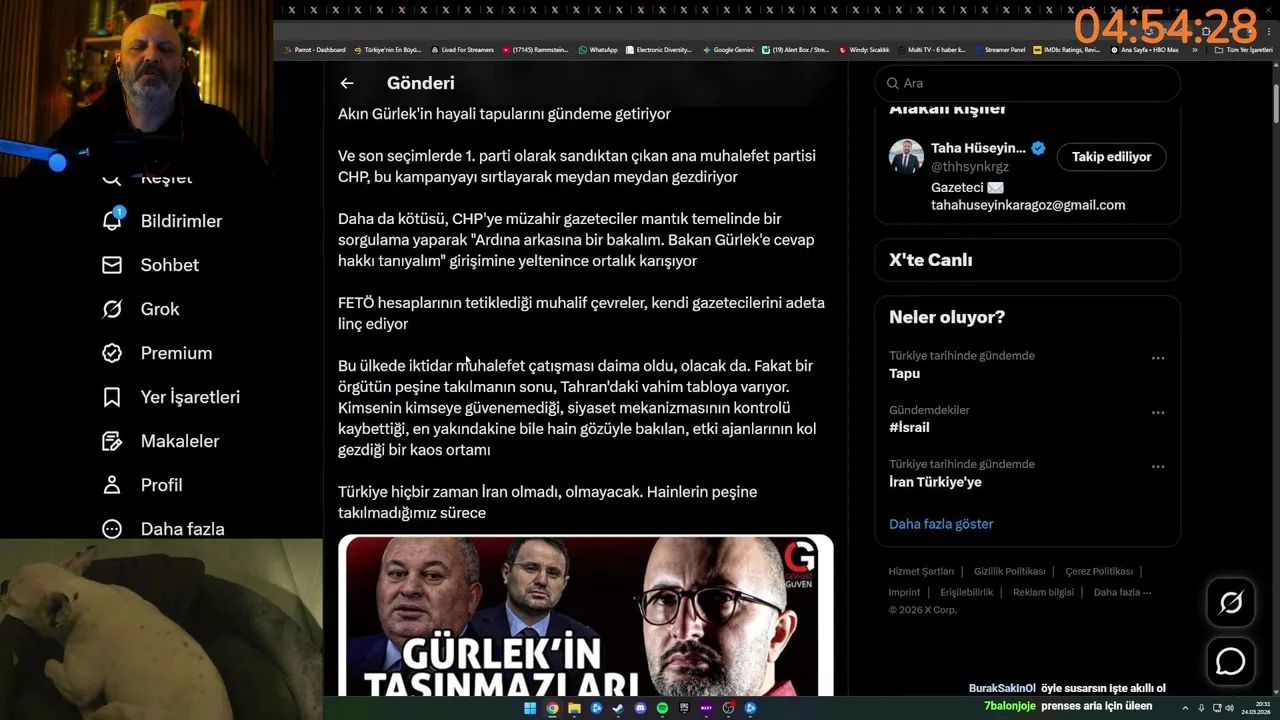
Task: Expand footer Daha fazla ··· menu
Action: [x=1122, y=592]
